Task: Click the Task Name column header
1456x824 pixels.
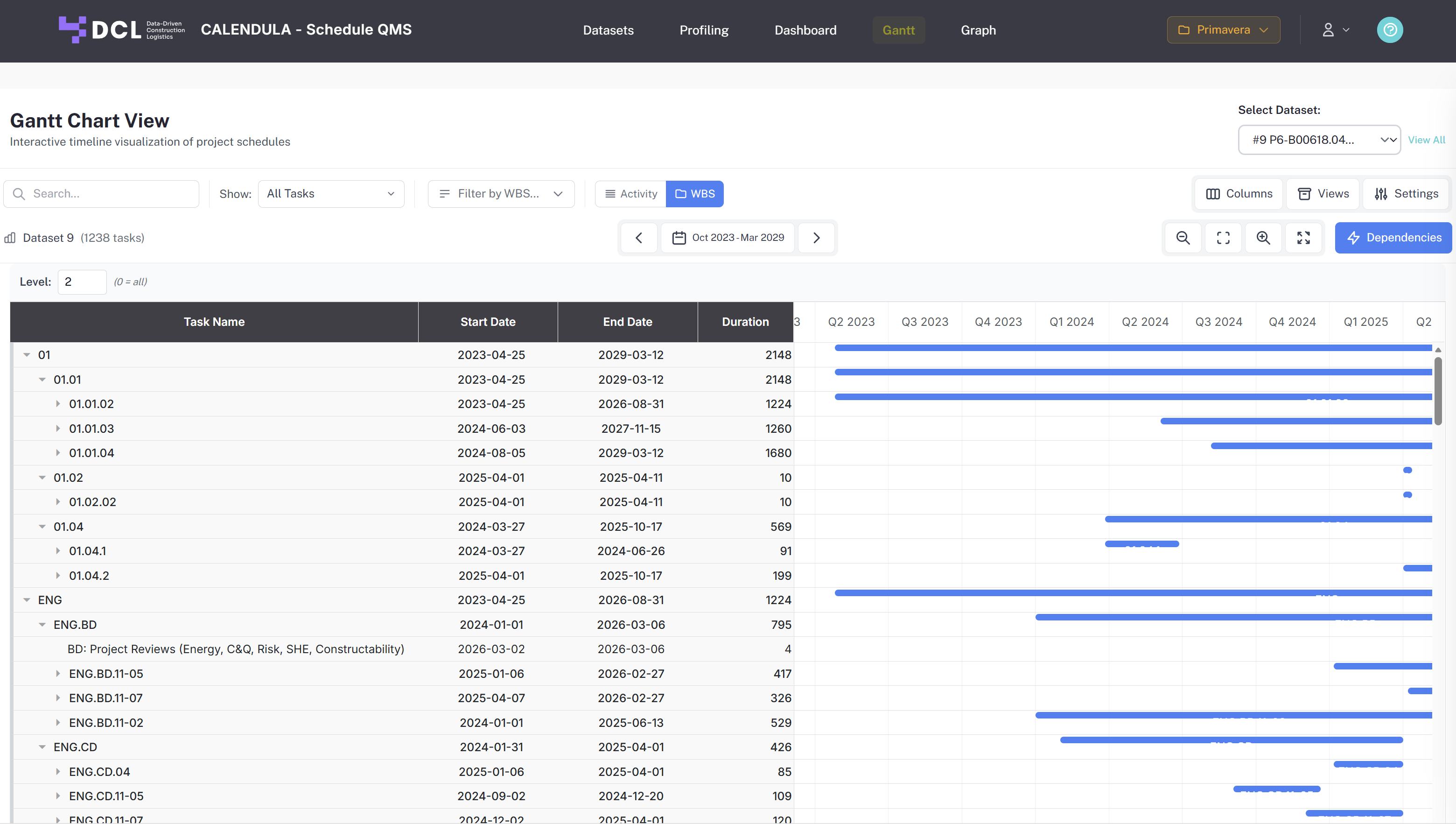Action: pos(214,322)
